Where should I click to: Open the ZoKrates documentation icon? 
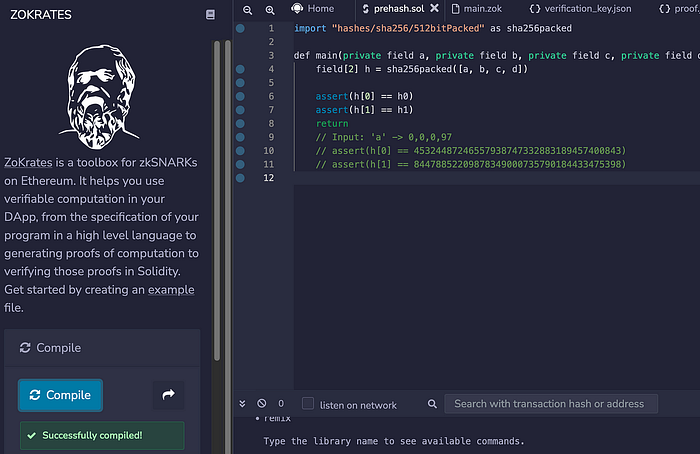(x=210, y=15)
